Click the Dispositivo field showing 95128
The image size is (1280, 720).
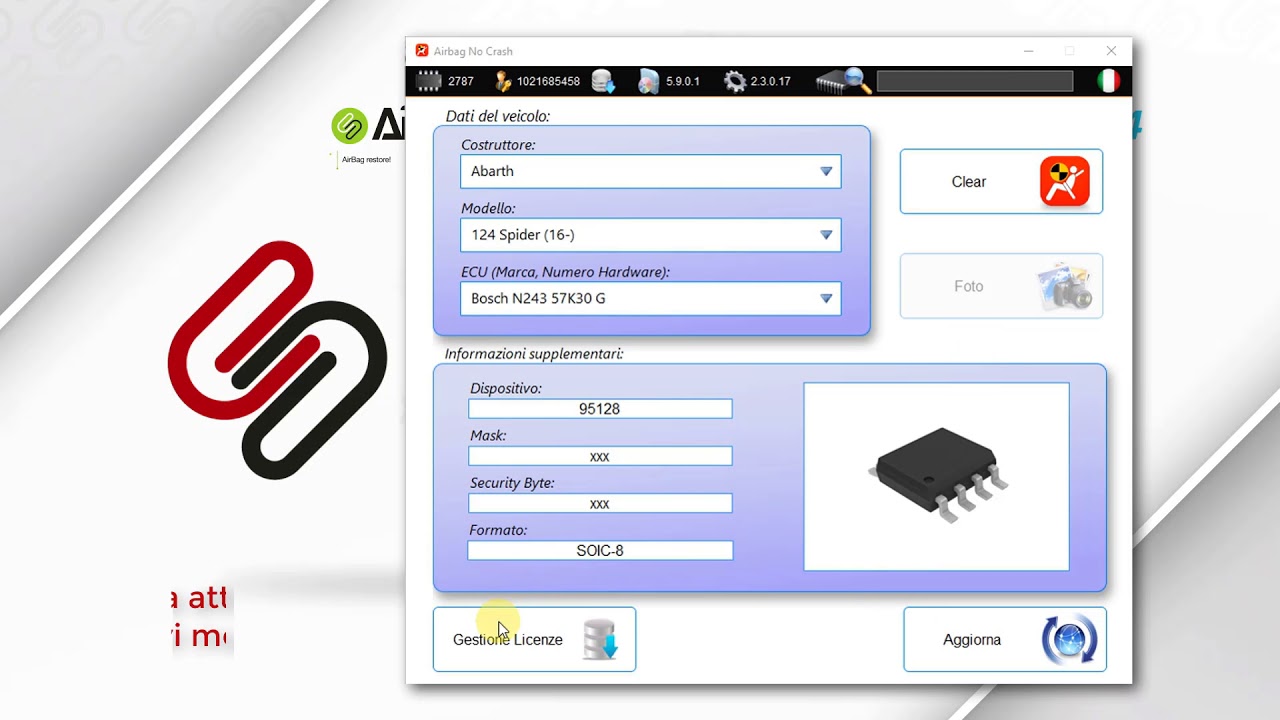[600, 409]
